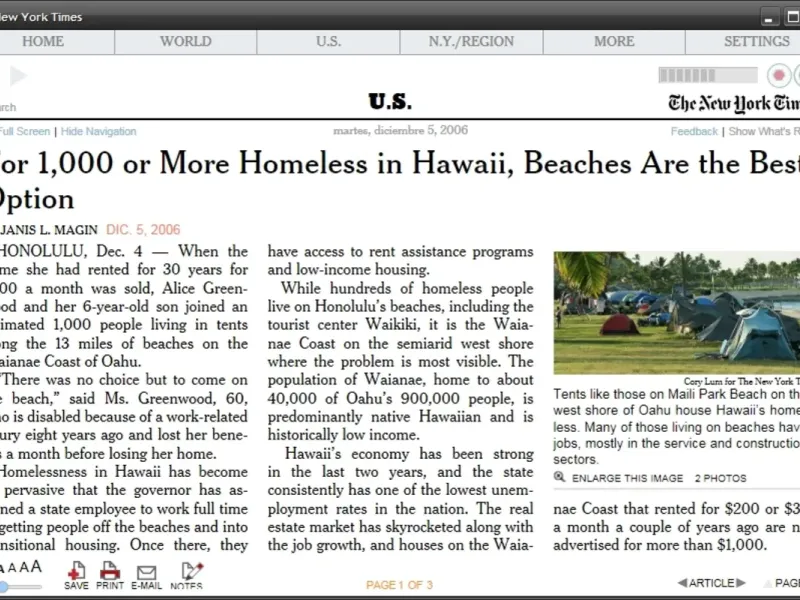
Task: Click the U.S. section heading
Action: 390,102
